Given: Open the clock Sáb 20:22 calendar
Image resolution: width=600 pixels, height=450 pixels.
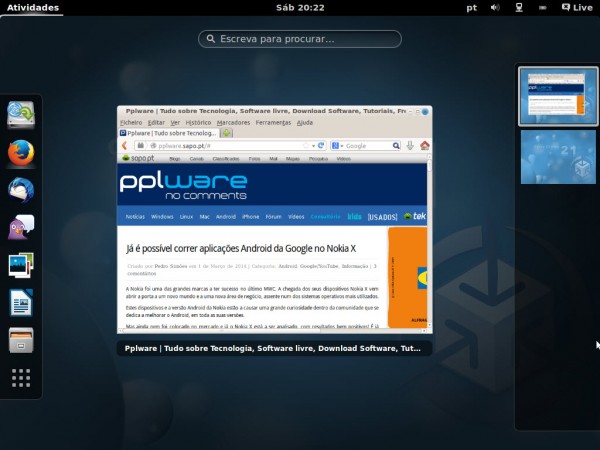Looking at the screenshot, I should [300, 8].
